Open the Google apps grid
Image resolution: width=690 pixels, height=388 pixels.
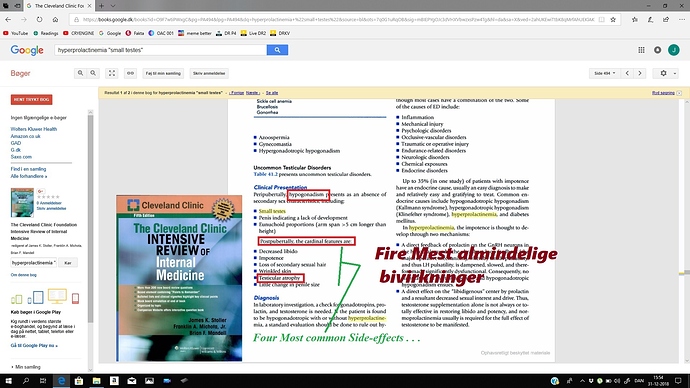pyautogui.click(x=641, y=50)
